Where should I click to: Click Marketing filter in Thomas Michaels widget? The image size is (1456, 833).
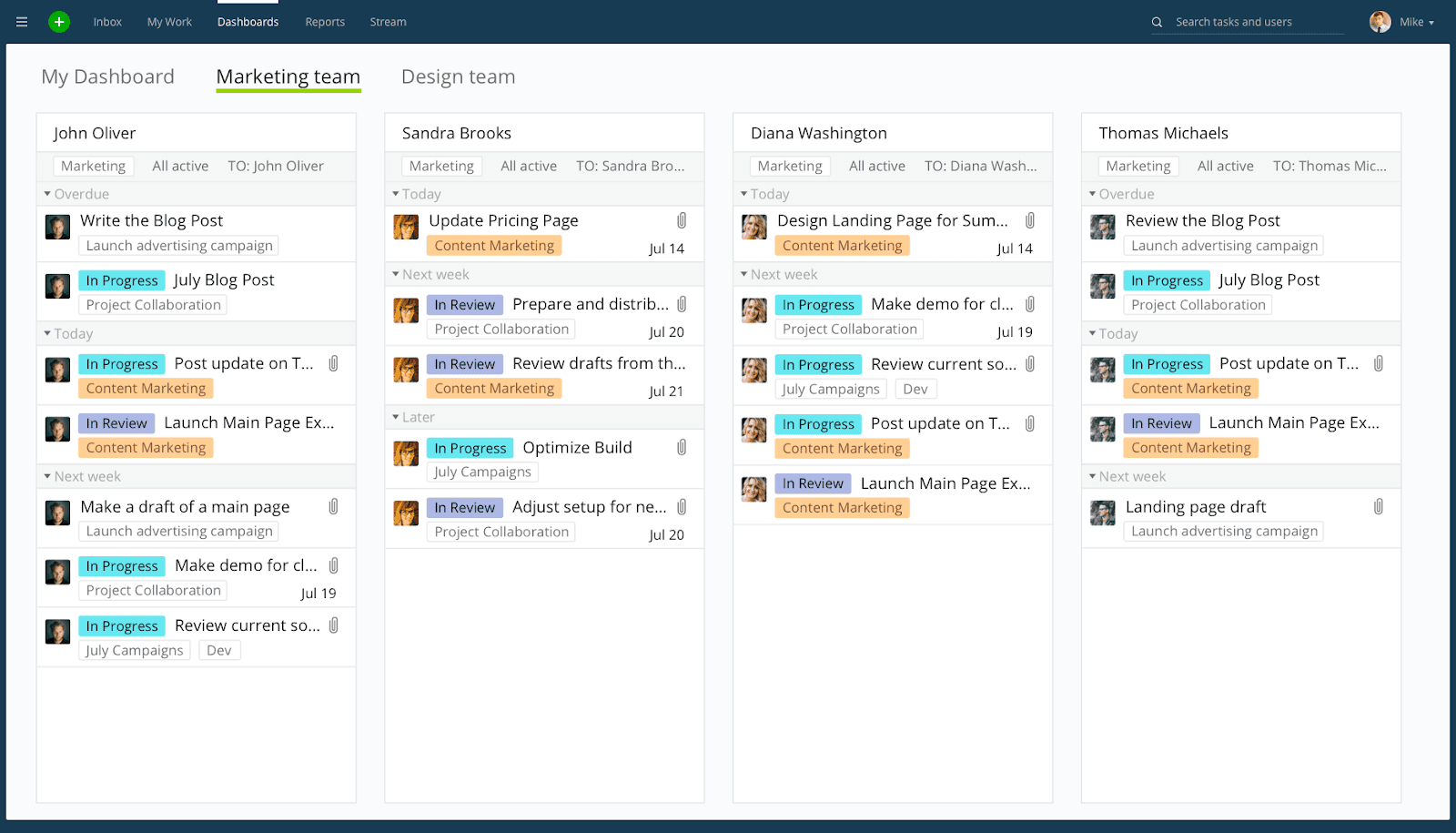[1138, 166]
